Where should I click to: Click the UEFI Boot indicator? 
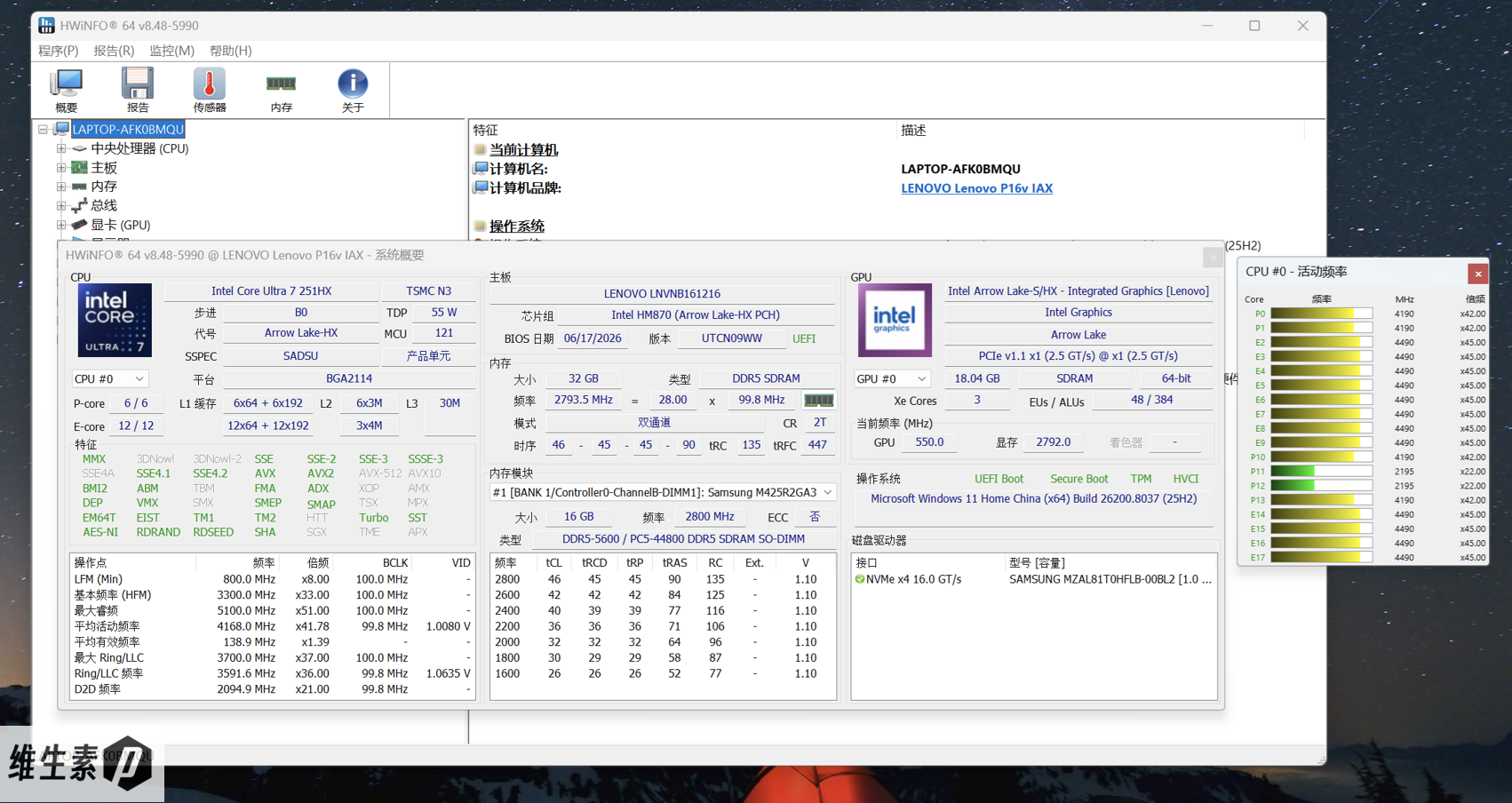999,479
